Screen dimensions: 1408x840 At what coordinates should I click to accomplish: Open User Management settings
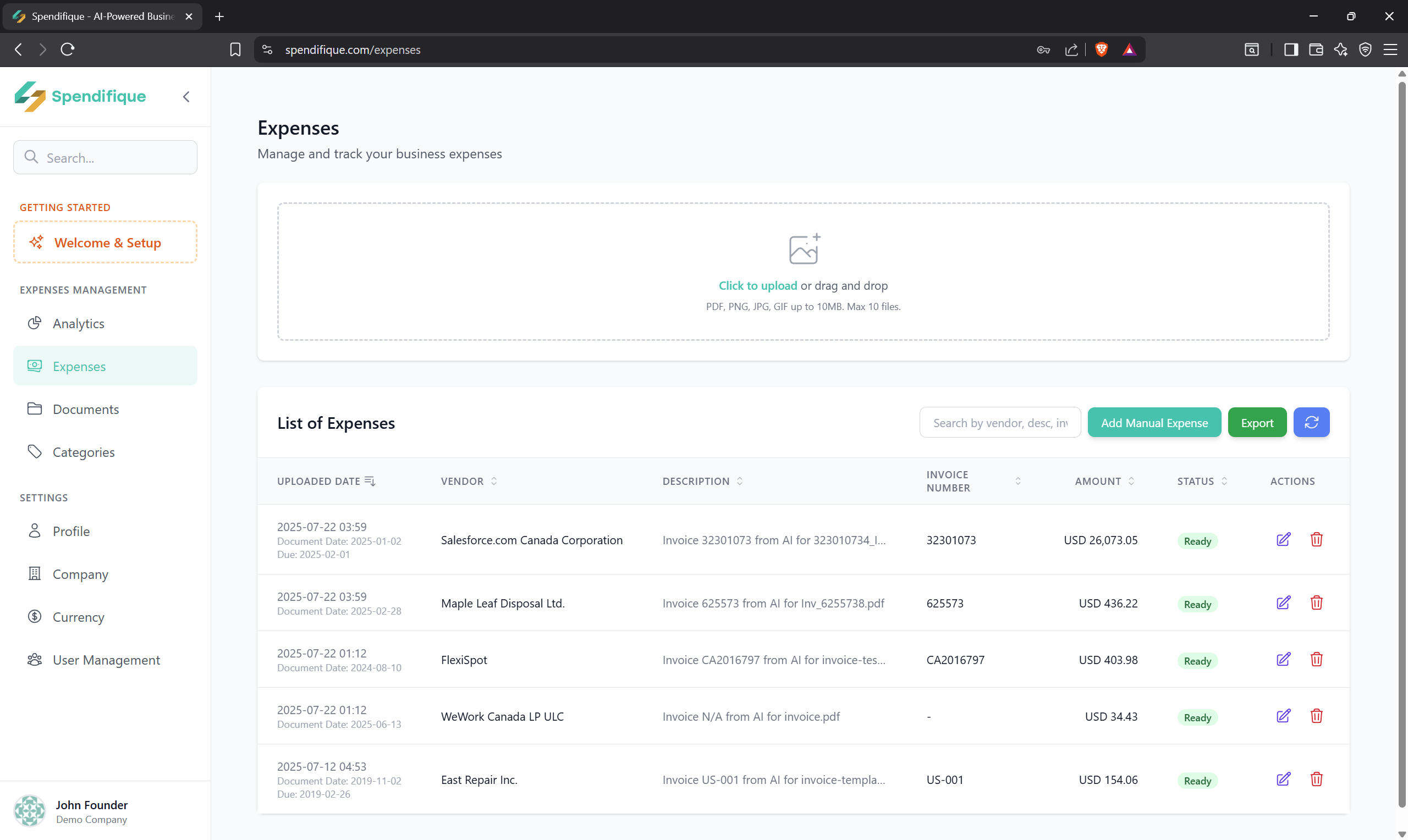(x=107, y=660)
